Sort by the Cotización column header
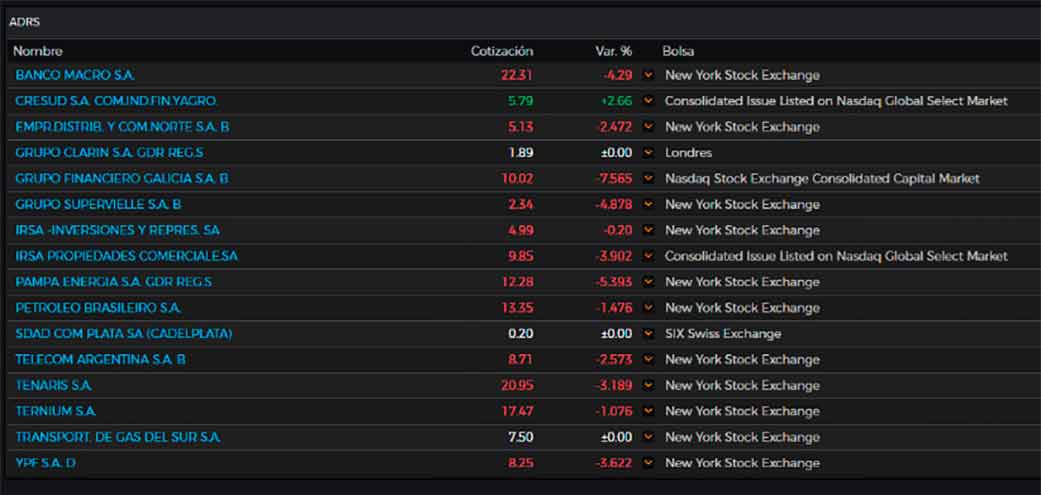1041x495 pixels. tap(502, 51)
